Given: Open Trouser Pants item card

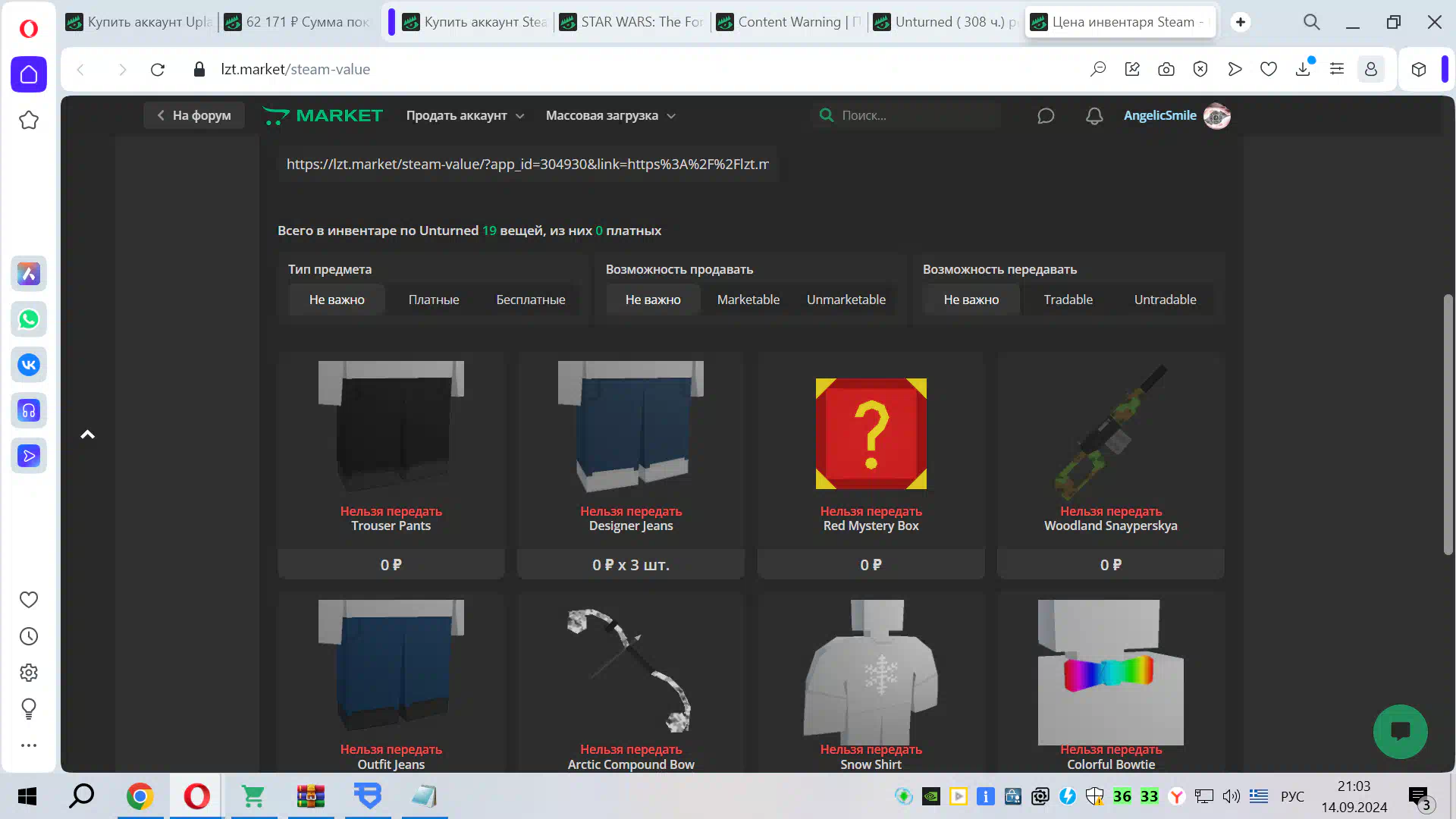Looking at the screenshot, I should click(391, 466).
